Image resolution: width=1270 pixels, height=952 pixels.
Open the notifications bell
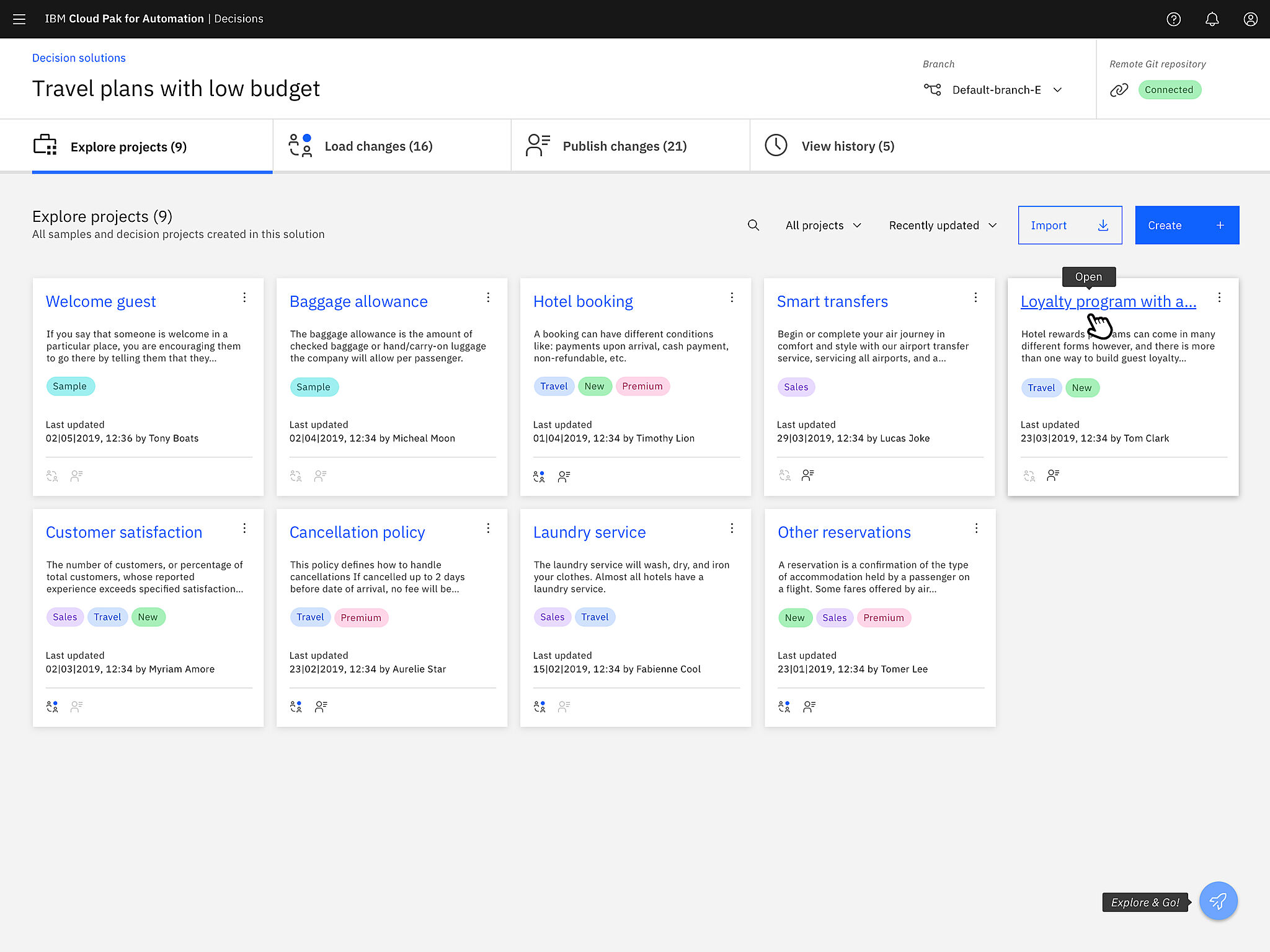(x=1212, y=19)
